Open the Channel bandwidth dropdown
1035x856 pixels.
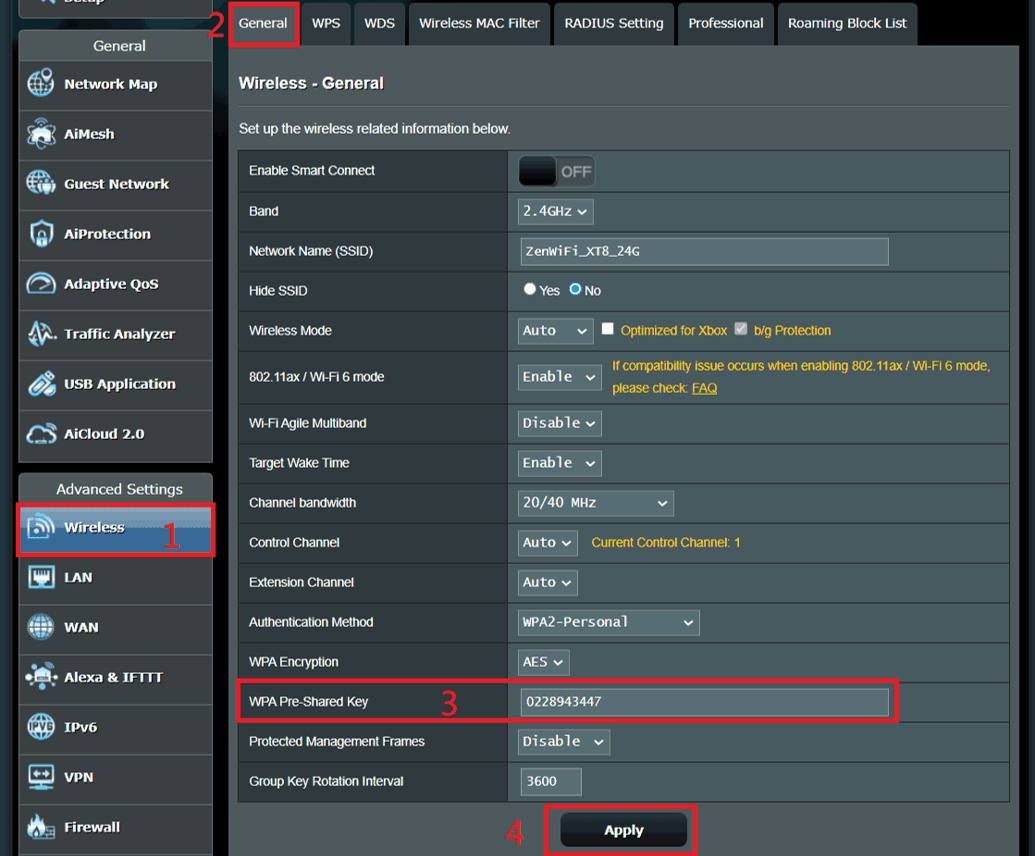pos(595,503)
